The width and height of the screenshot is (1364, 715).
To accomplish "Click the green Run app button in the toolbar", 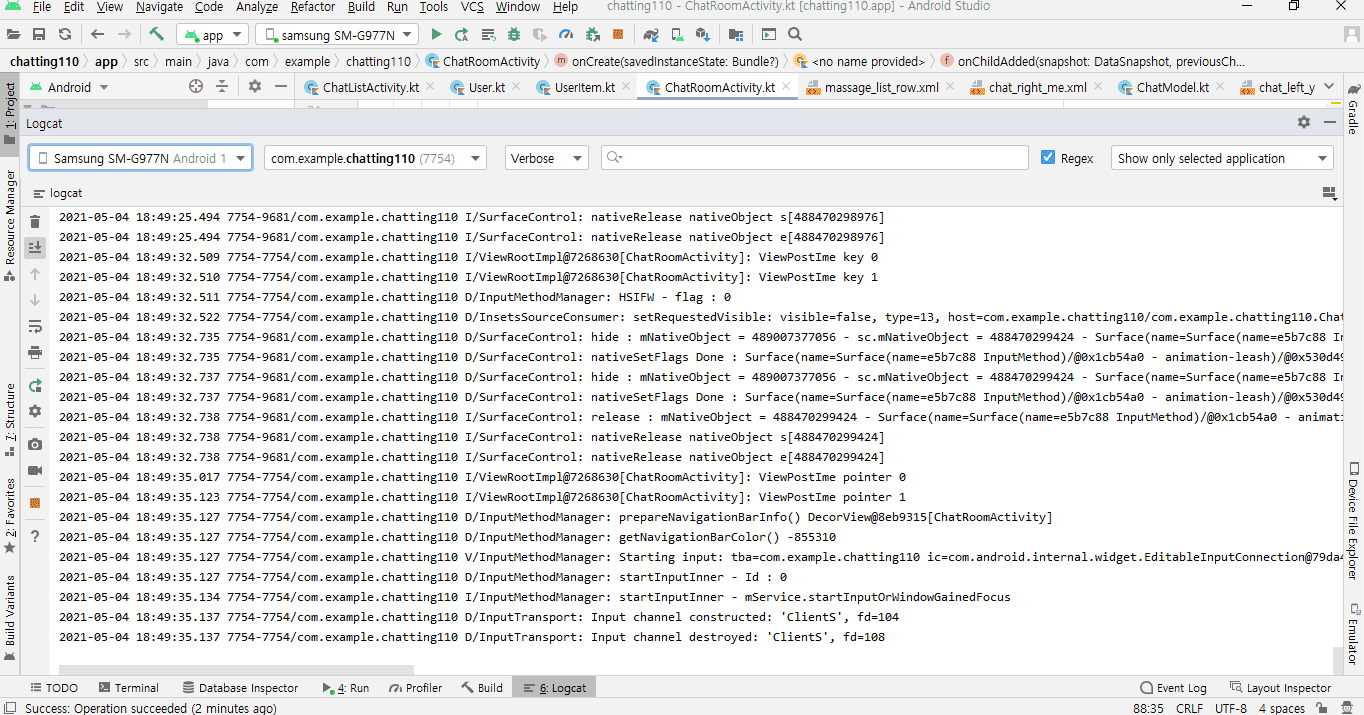I will [436, 34].
